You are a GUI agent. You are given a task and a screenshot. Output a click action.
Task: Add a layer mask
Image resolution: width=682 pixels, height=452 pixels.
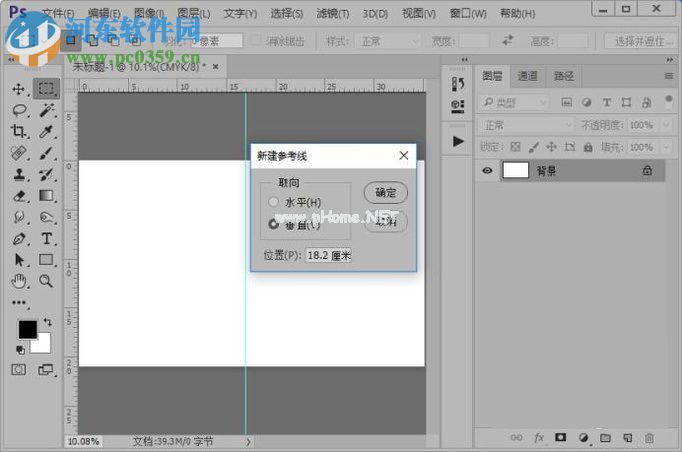(x=561, y=437)
